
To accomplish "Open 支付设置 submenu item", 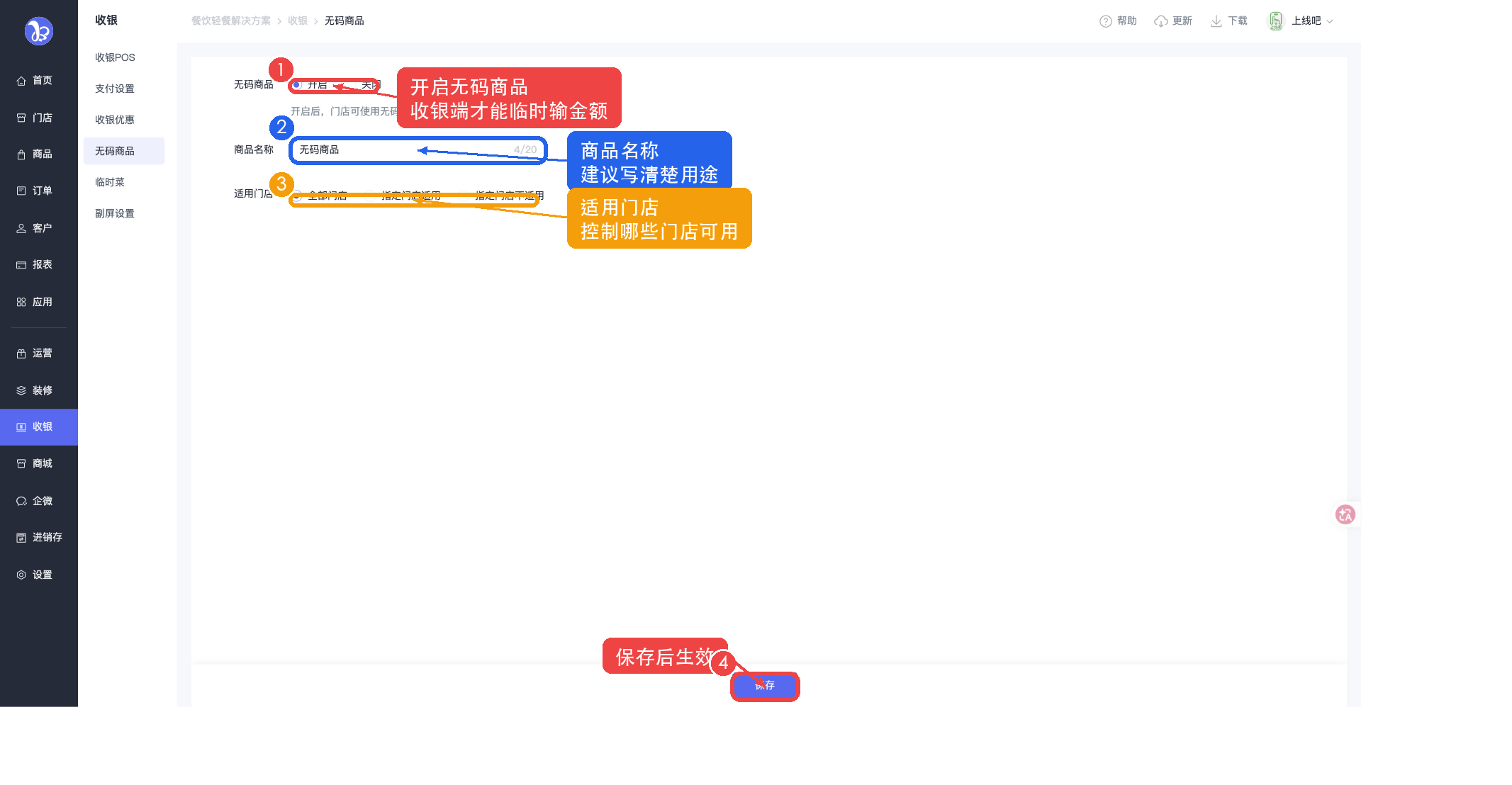I will (115, 89).
